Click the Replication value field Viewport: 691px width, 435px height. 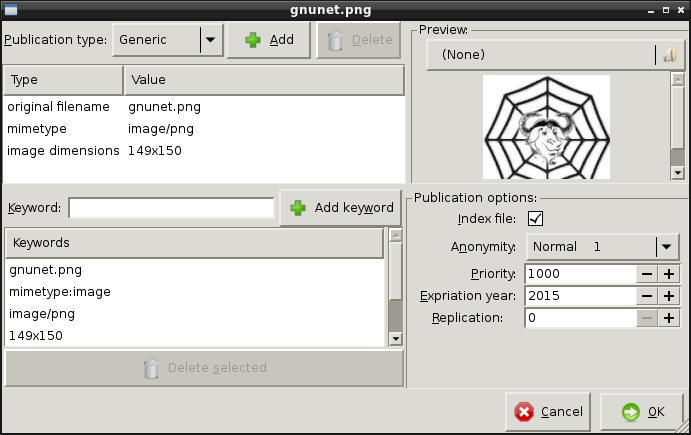(x=581, y=318)
